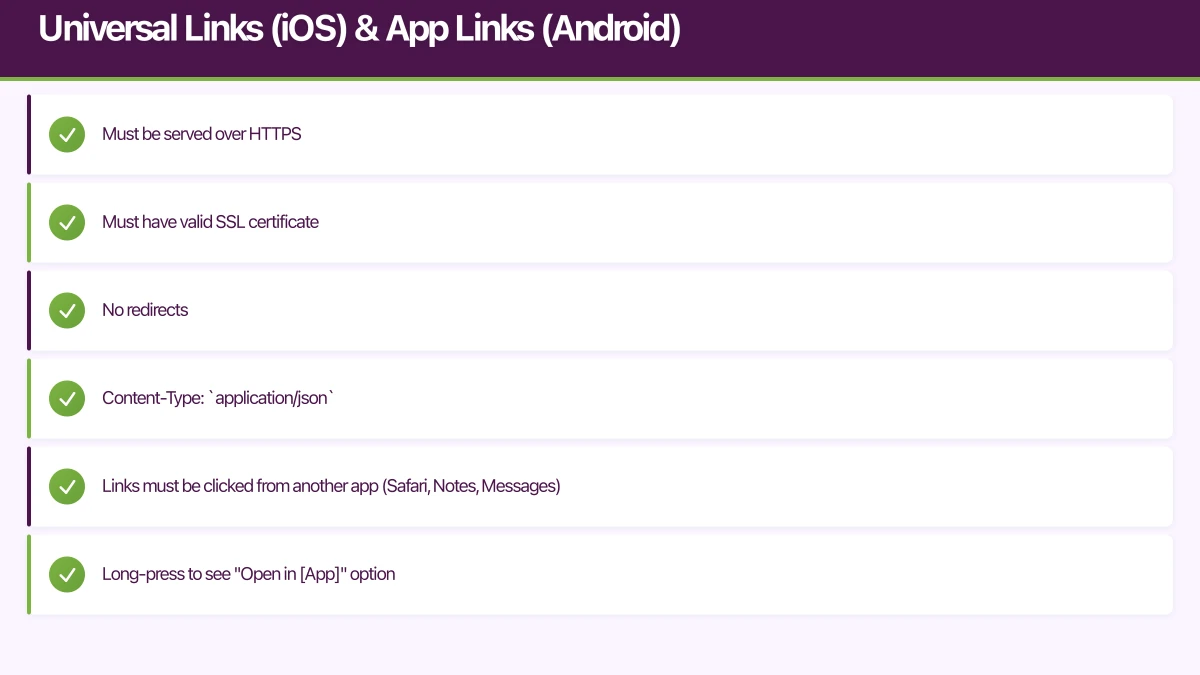Screen dimensions: 1200x675
Task: Click the green accent bar left of the SSL card
Action: 29,222
